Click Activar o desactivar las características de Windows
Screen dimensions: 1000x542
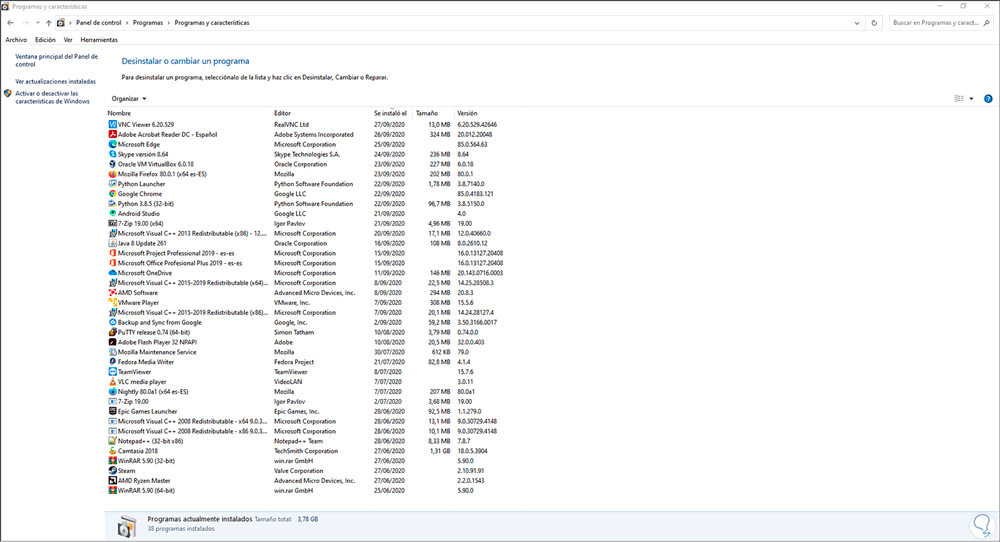pos(52,98)
